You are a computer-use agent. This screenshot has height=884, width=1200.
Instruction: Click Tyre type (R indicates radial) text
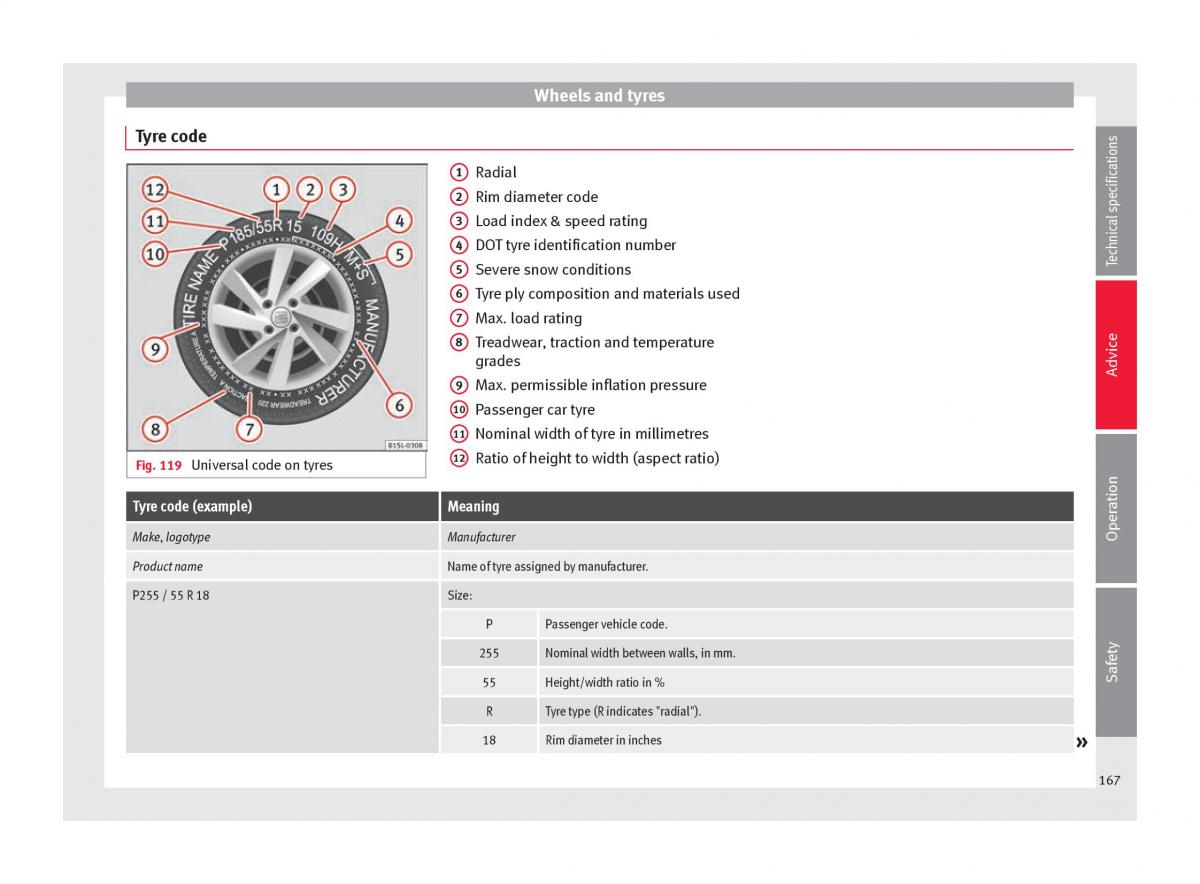pos(623,711)
